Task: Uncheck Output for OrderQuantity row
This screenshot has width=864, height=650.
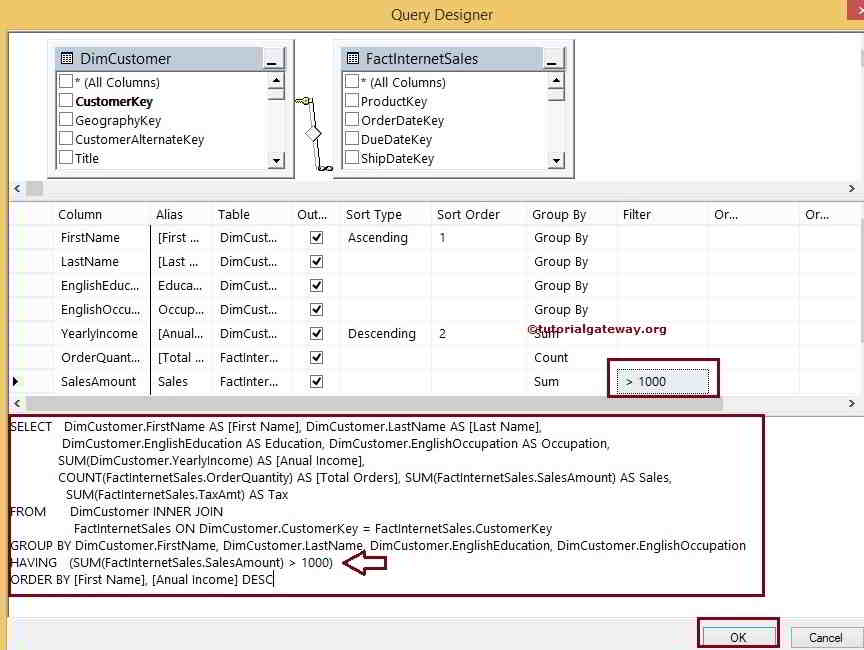Action: [316, 358]
